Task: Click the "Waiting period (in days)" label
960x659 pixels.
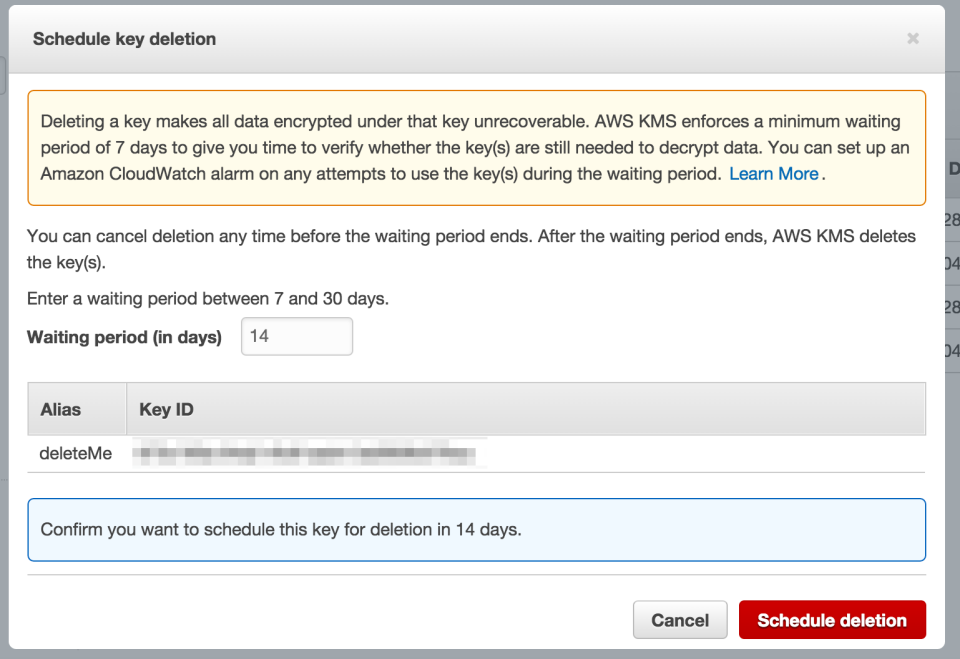Action: [x=124, y=337]
